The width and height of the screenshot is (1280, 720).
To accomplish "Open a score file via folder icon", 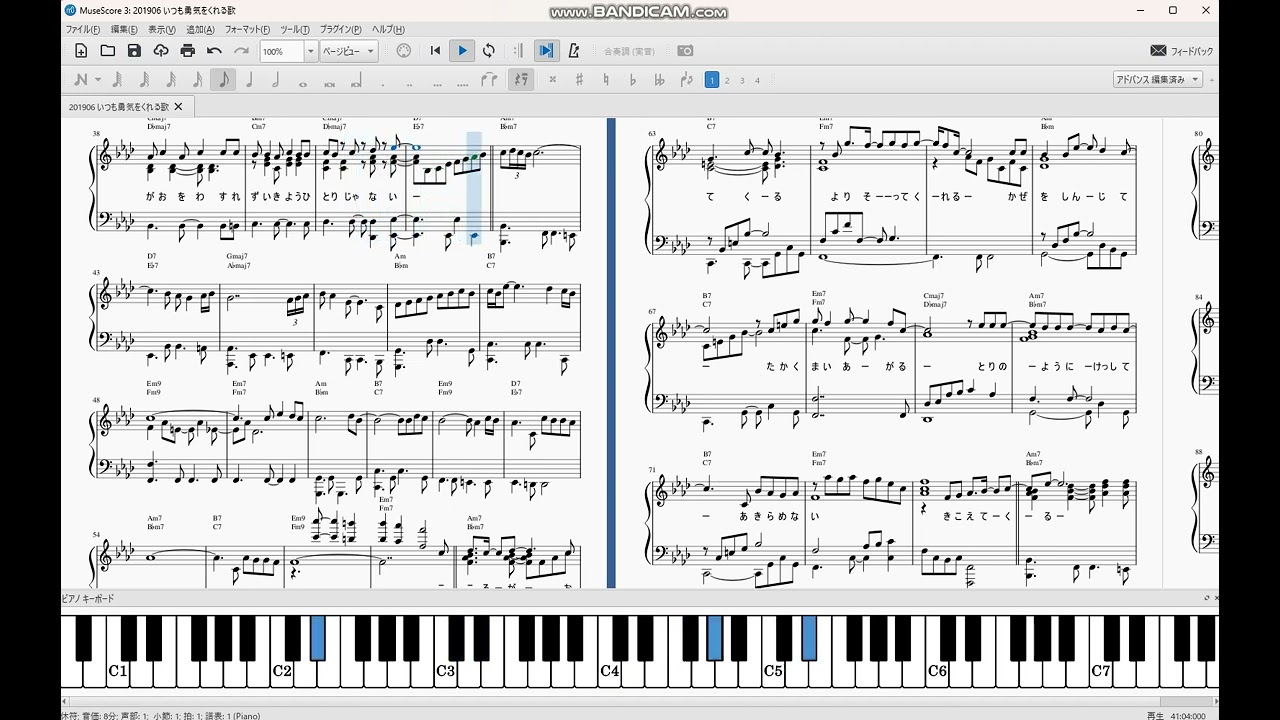I will click(108, 51).
